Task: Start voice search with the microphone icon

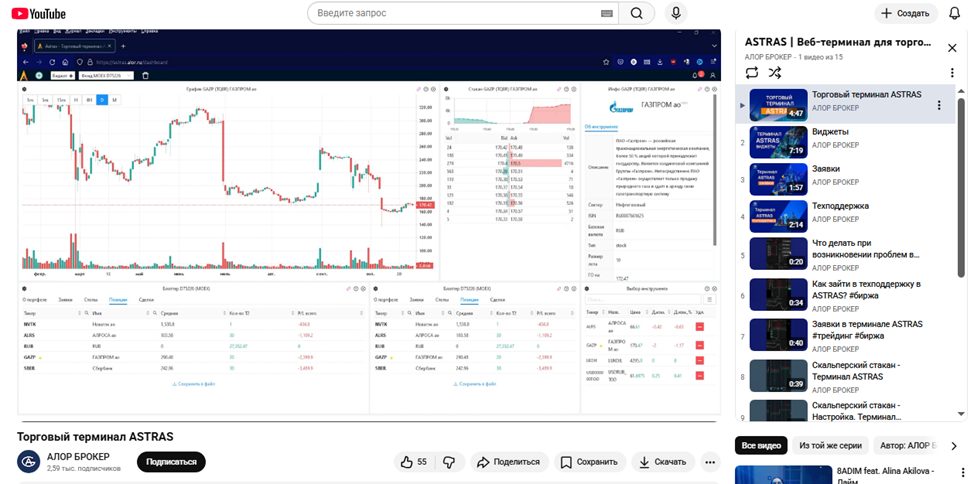Action: [x=677, y=13]
